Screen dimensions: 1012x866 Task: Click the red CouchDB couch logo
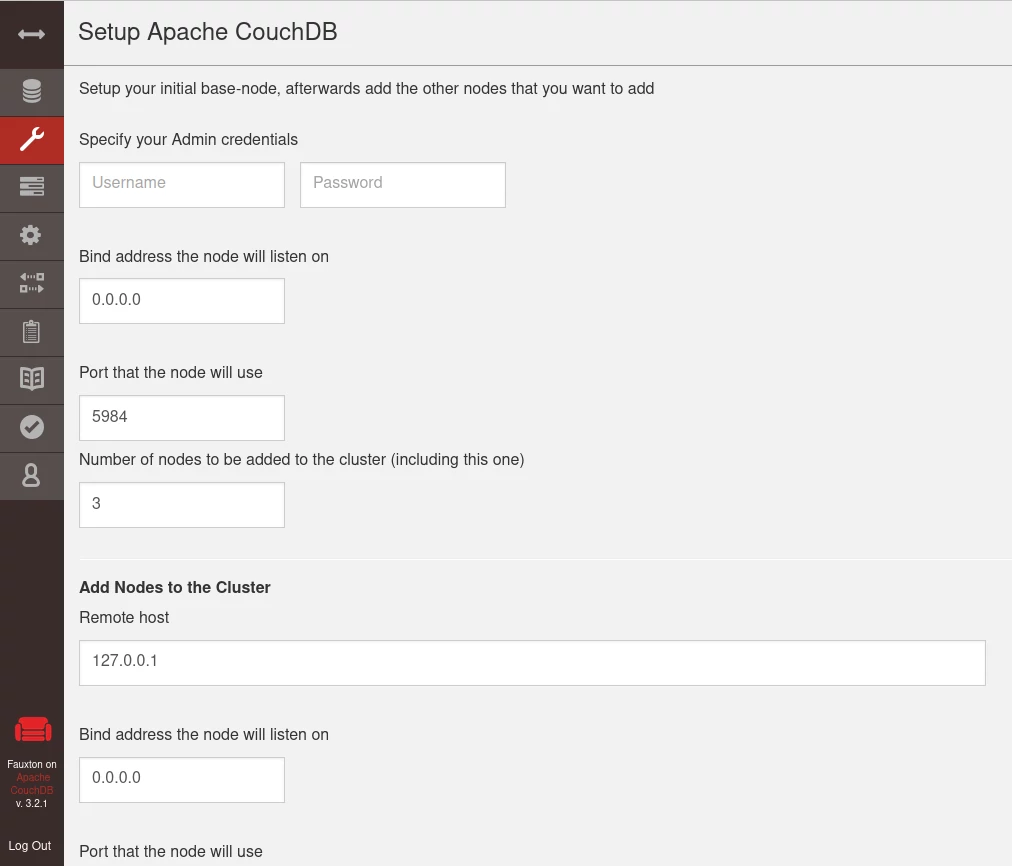coord(32,731)
